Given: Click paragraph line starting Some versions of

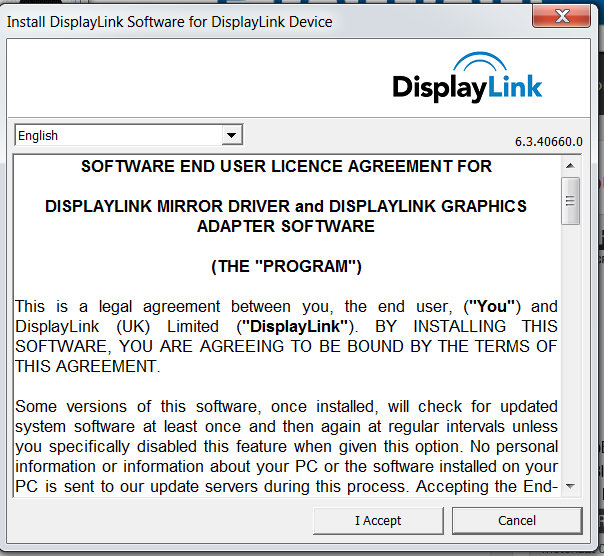Looking at the screenshot, I should point(286,407).
